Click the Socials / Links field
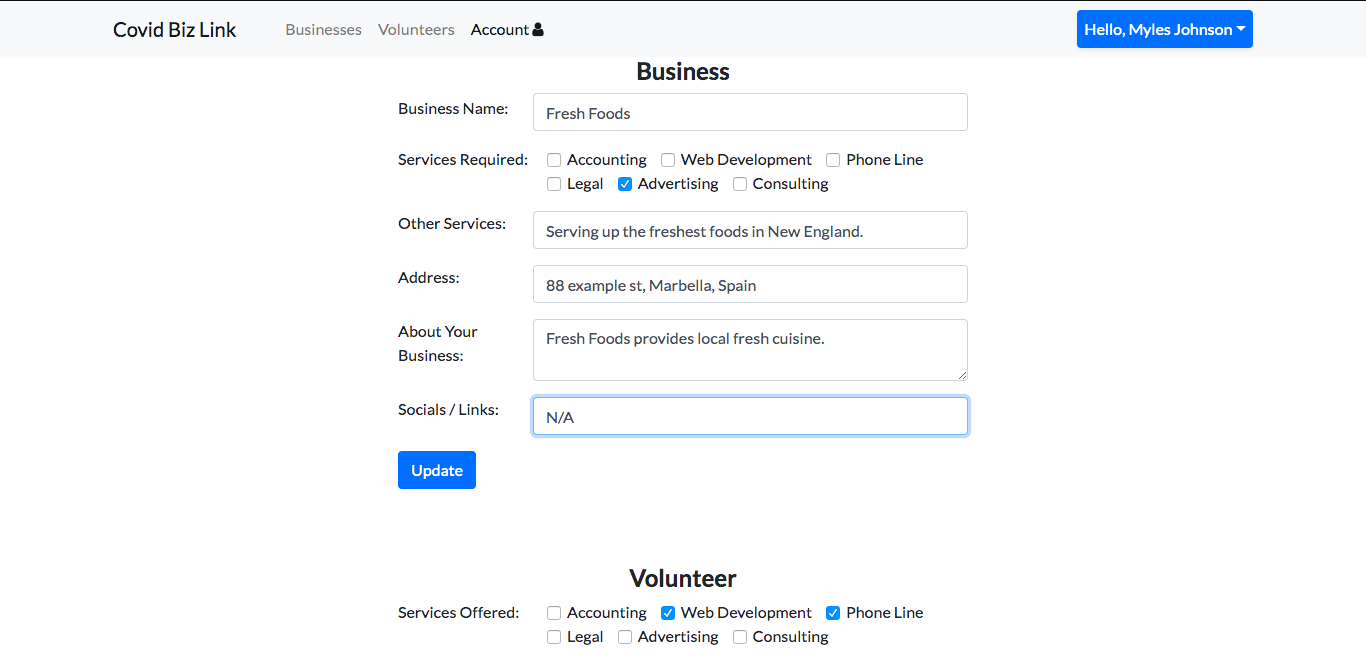 coord(750,416)
